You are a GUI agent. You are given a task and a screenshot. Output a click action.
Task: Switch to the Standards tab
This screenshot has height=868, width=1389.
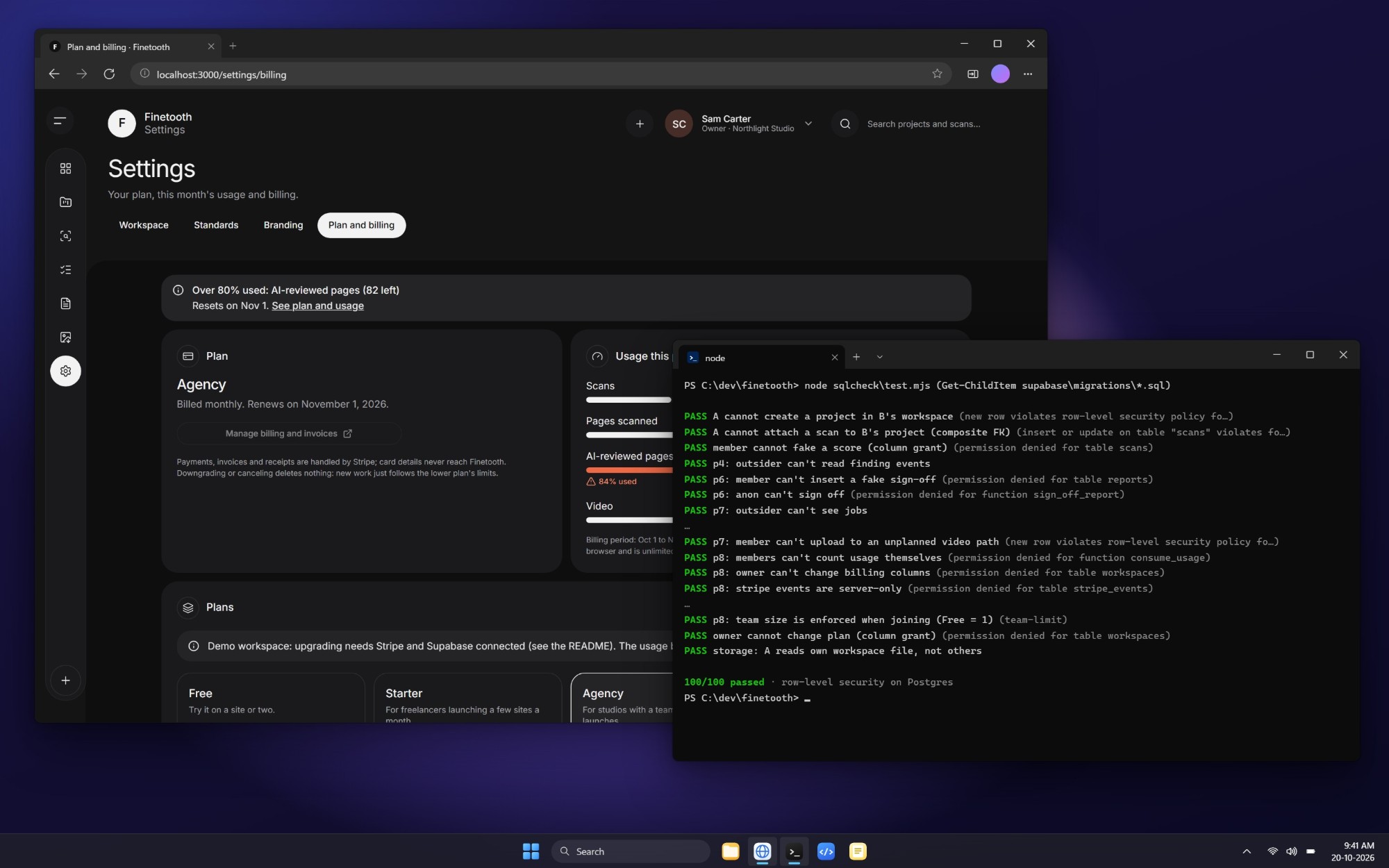pos(216,225)
